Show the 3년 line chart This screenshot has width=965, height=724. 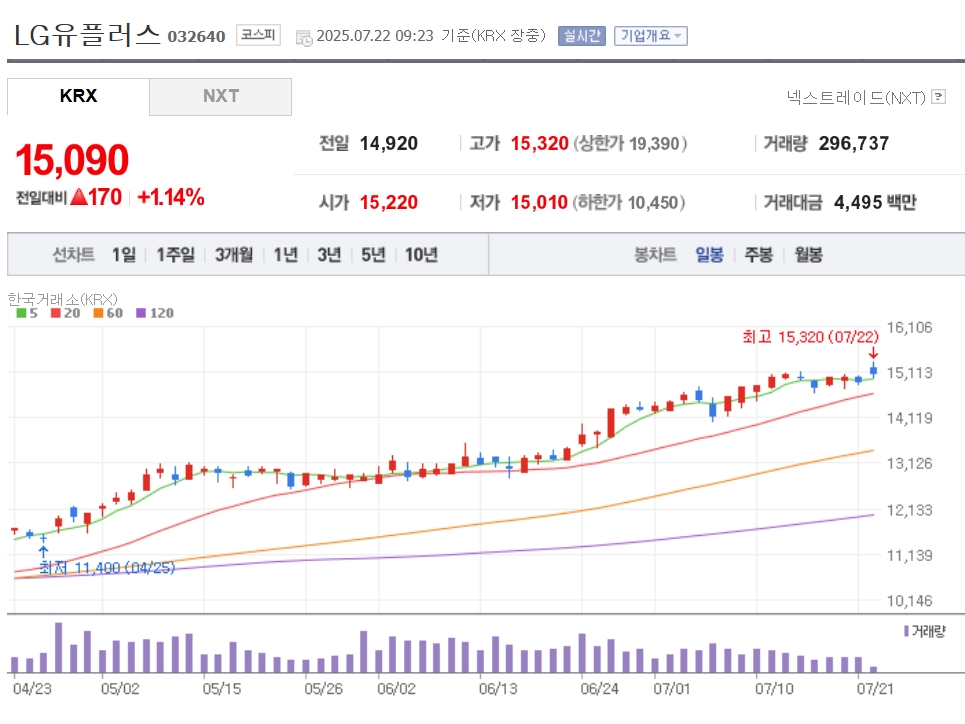coord(329,254)
